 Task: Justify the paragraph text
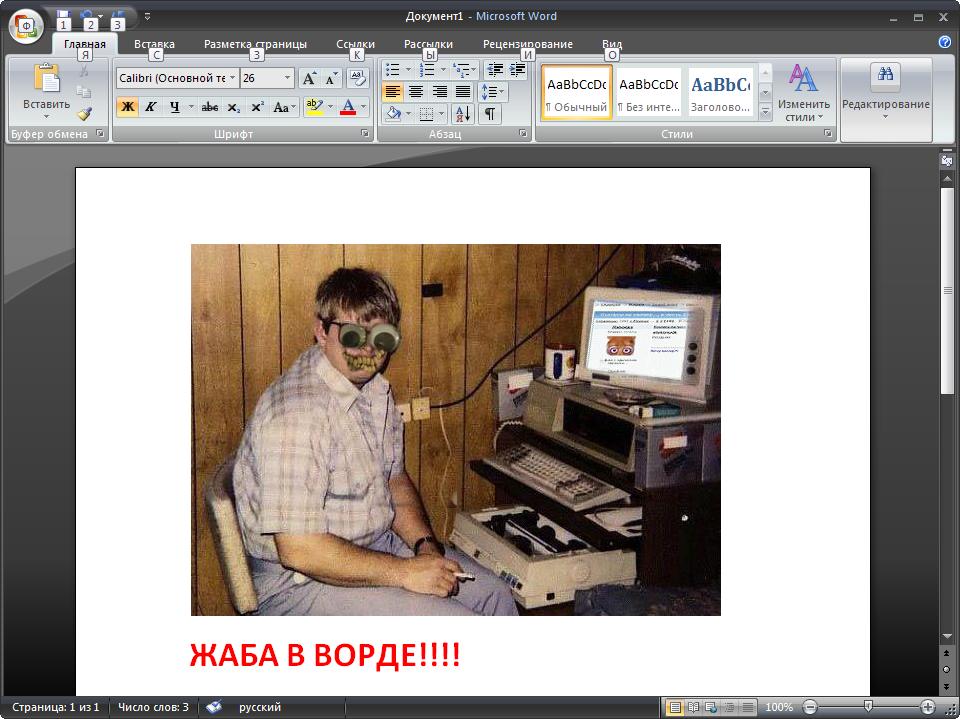click(x=463, y=92)
